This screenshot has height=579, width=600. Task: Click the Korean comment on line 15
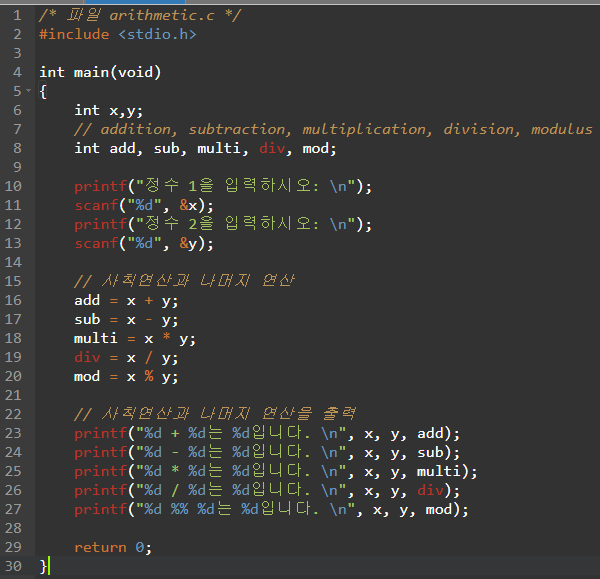tap(184, 281)
